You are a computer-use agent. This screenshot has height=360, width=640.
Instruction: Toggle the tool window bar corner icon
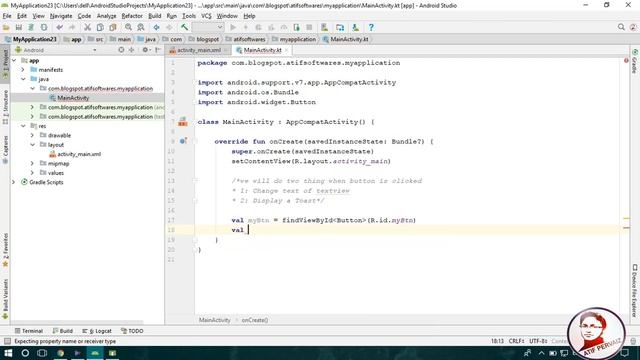(7, 341)
